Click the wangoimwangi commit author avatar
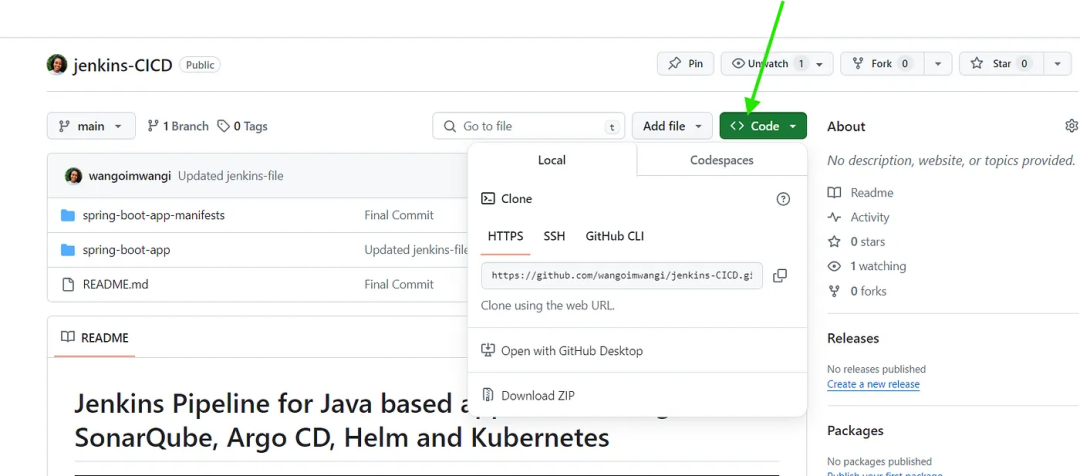The height and width of the screenshot is (476, 1080). (74, 176)
